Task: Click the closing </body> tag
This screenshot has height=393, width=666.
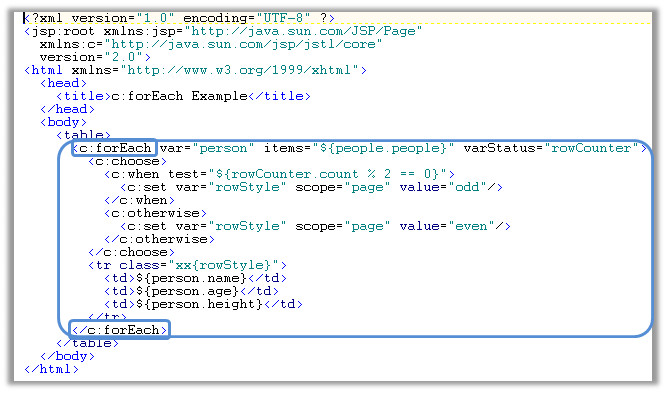Action: pyautogui.click(x=67, y=356)
